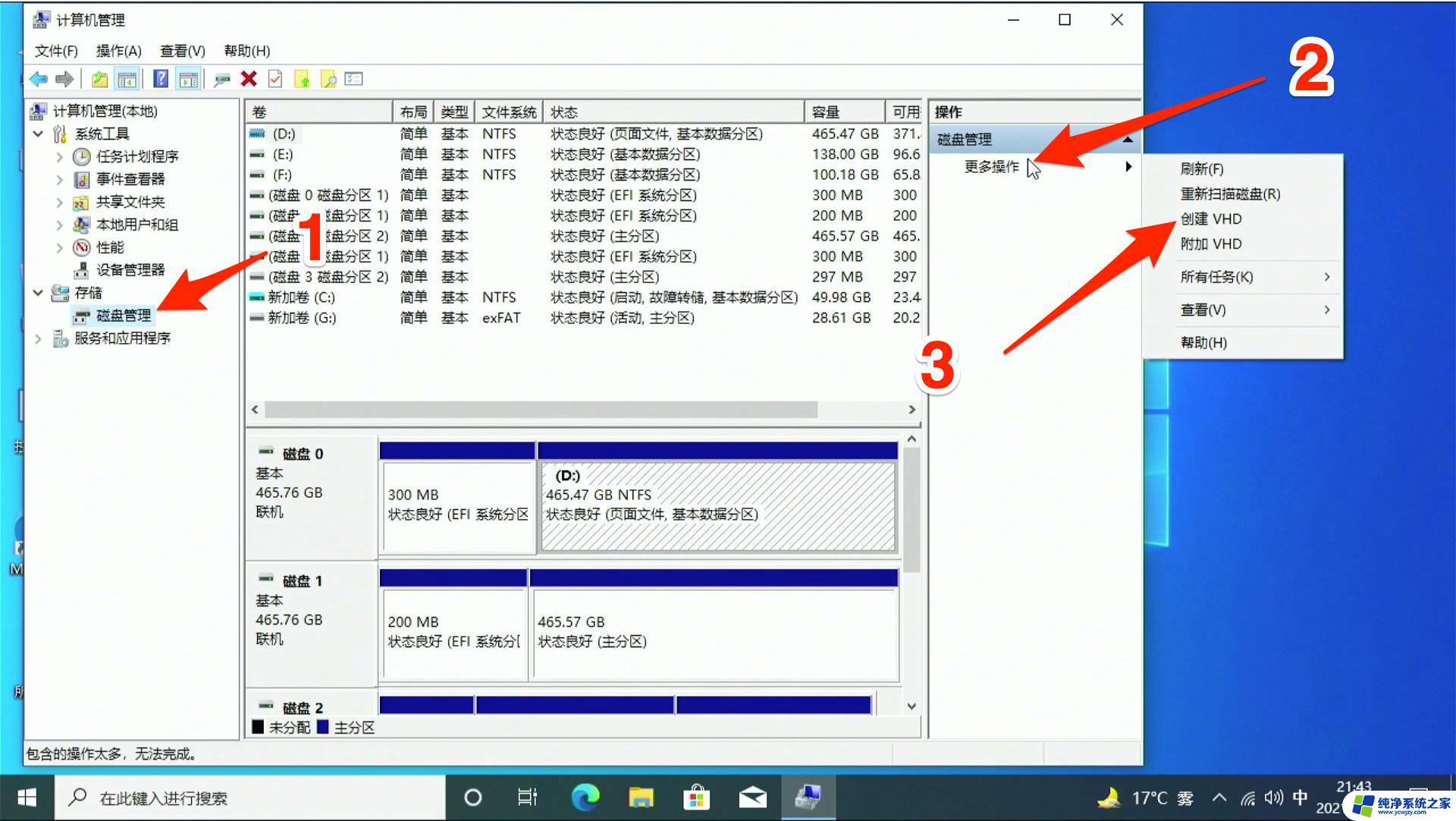Image resolution: width=1456 pixels, height=821 pixels.
Task: Open the 文件(F) menu
Action: pos(56,51)
